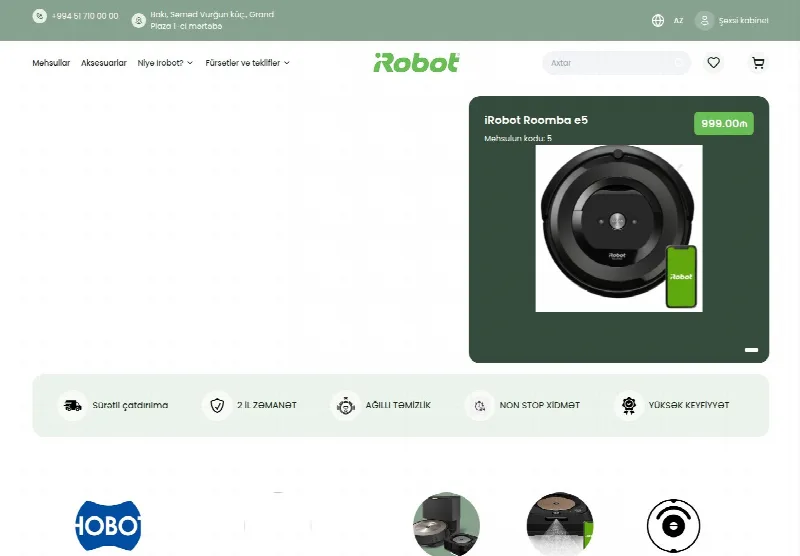The width and height of the screenshot is (800, 556).
Task: Open the Aksesuarlar menu item
Action: (x=104, y=63)
